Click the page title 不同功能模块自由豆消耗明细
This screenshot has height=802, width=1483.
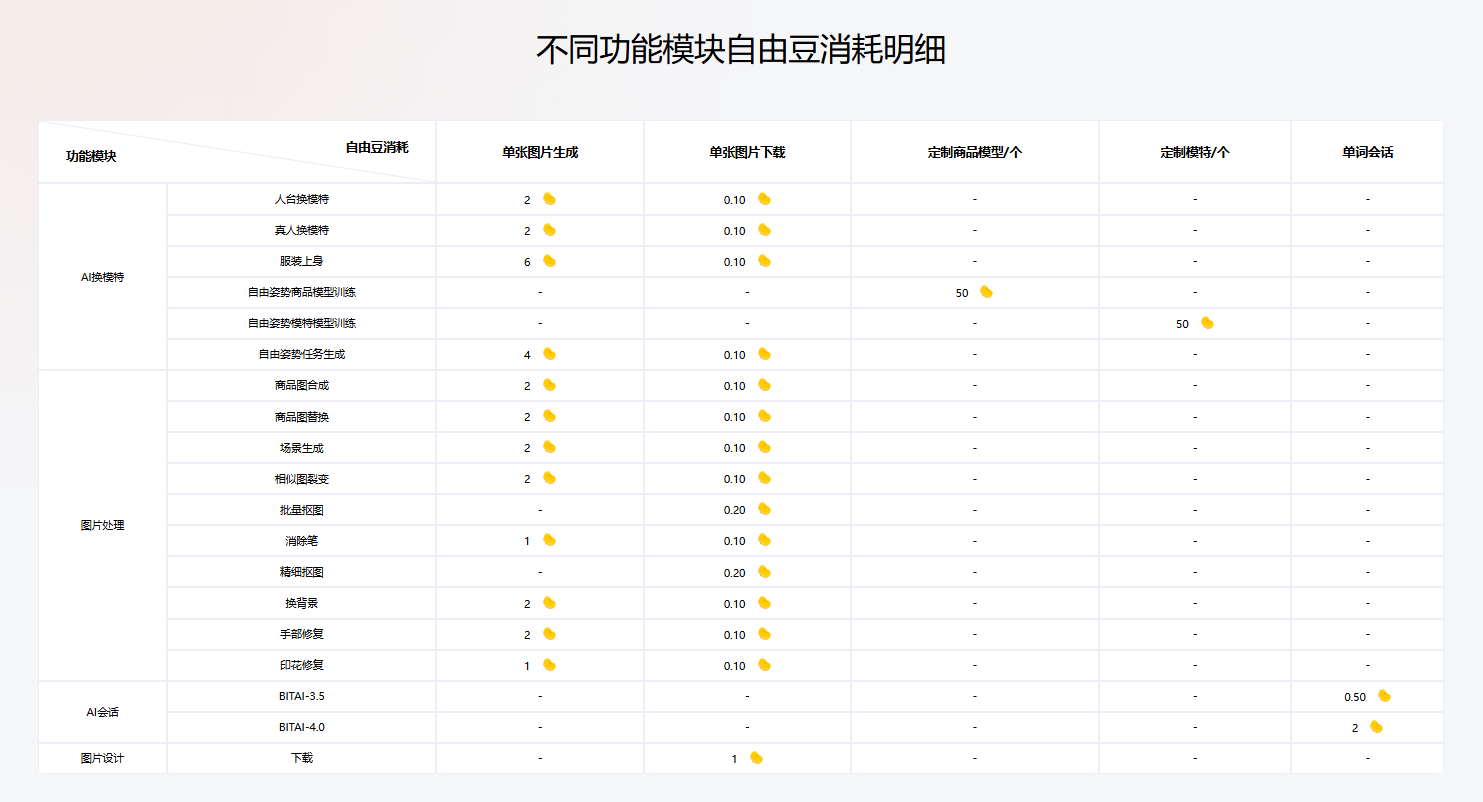[741, 49]
